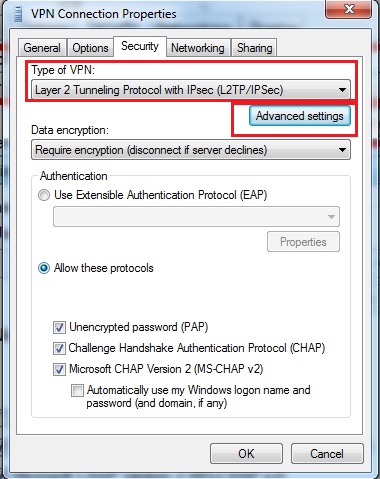Expand the Data encryption dropdown
This screenshot has height=479, width=380.
pyautogui.click(x=191, y=150)
